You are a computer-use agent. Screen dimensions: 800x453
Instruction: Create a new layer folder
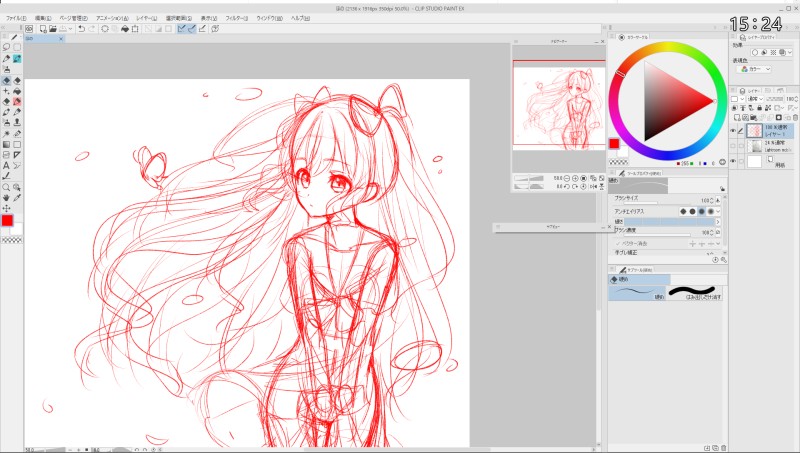(753, 118)
